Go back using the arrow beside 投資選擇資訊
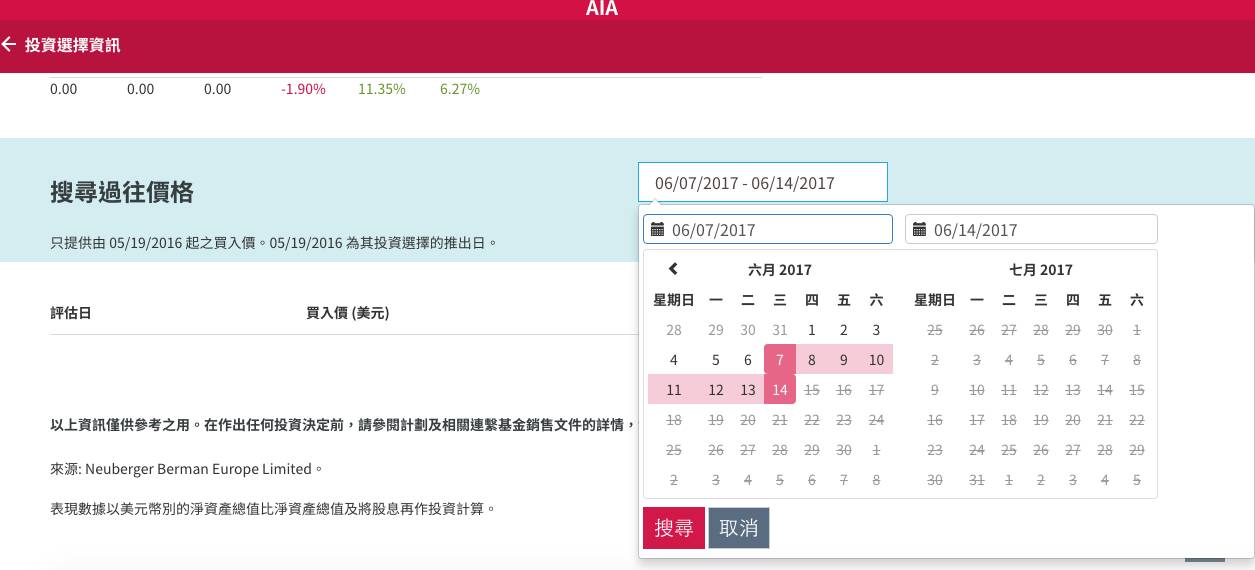This screenshot has width=1255, height=570. (x=9, y=45)
